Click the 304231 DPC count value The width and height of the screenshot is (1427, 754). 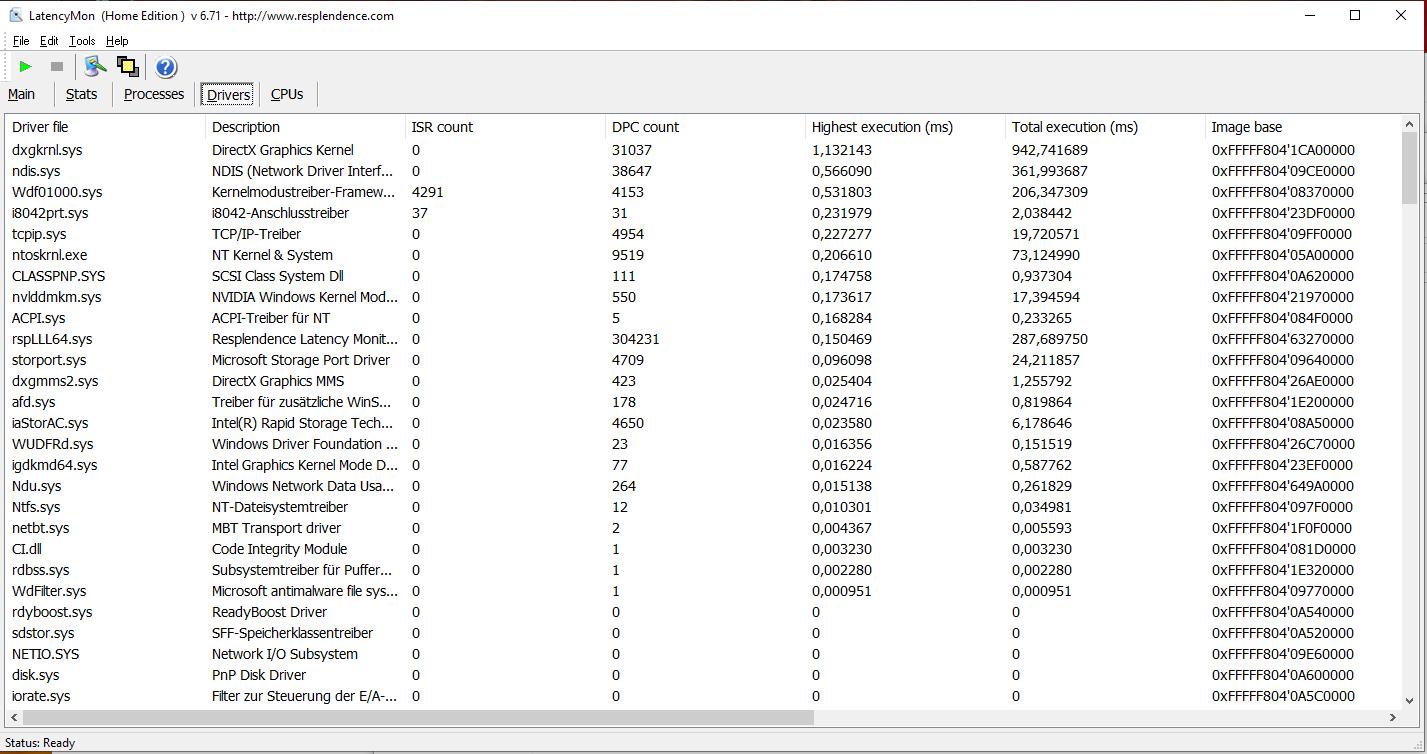(x=636, y=339)
